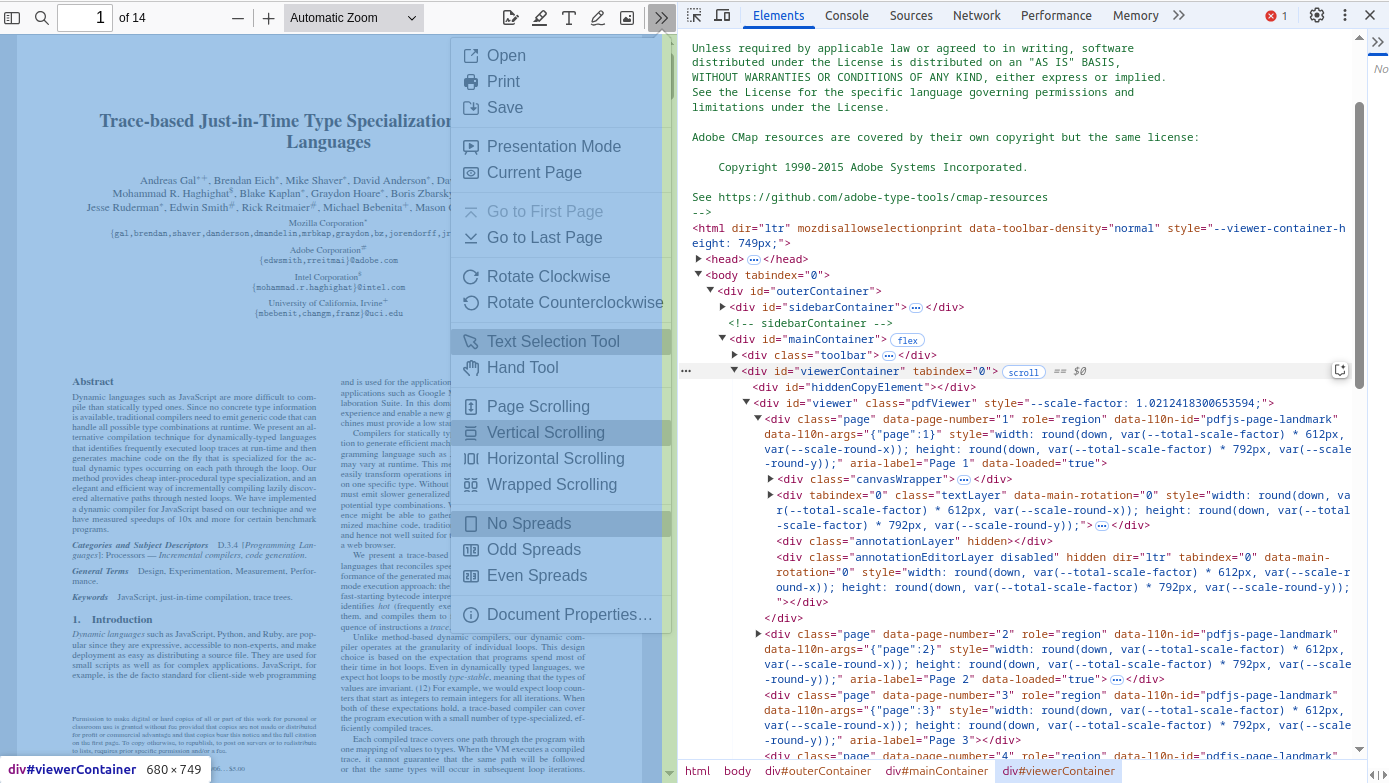Collapse the div#outerContainer node
Screen dimensions: 1389x783
711,291
